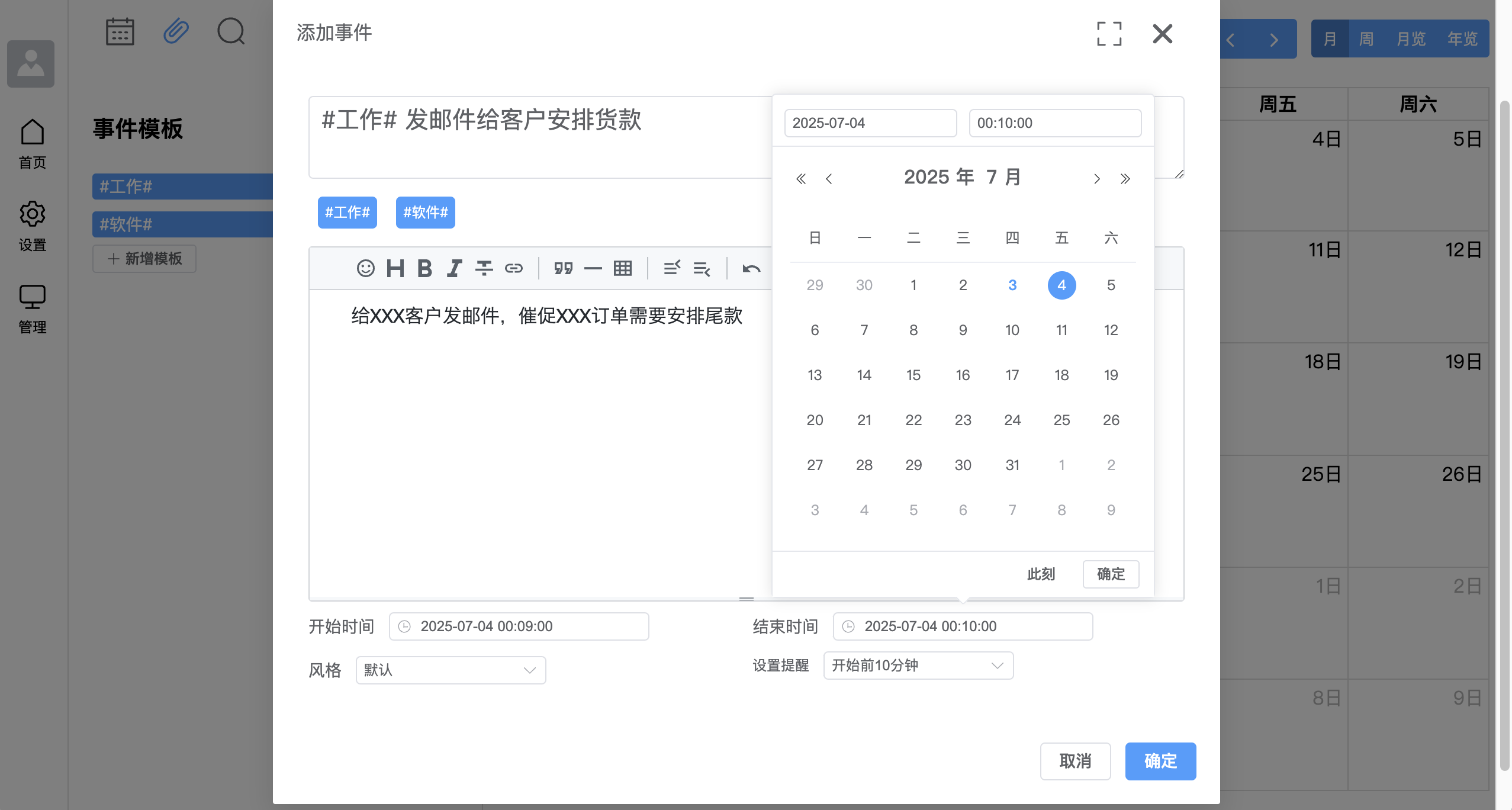This screenshot has height=810, width=1512.
Task: Open 管理 management in sidebar
Action: (32, 308)
